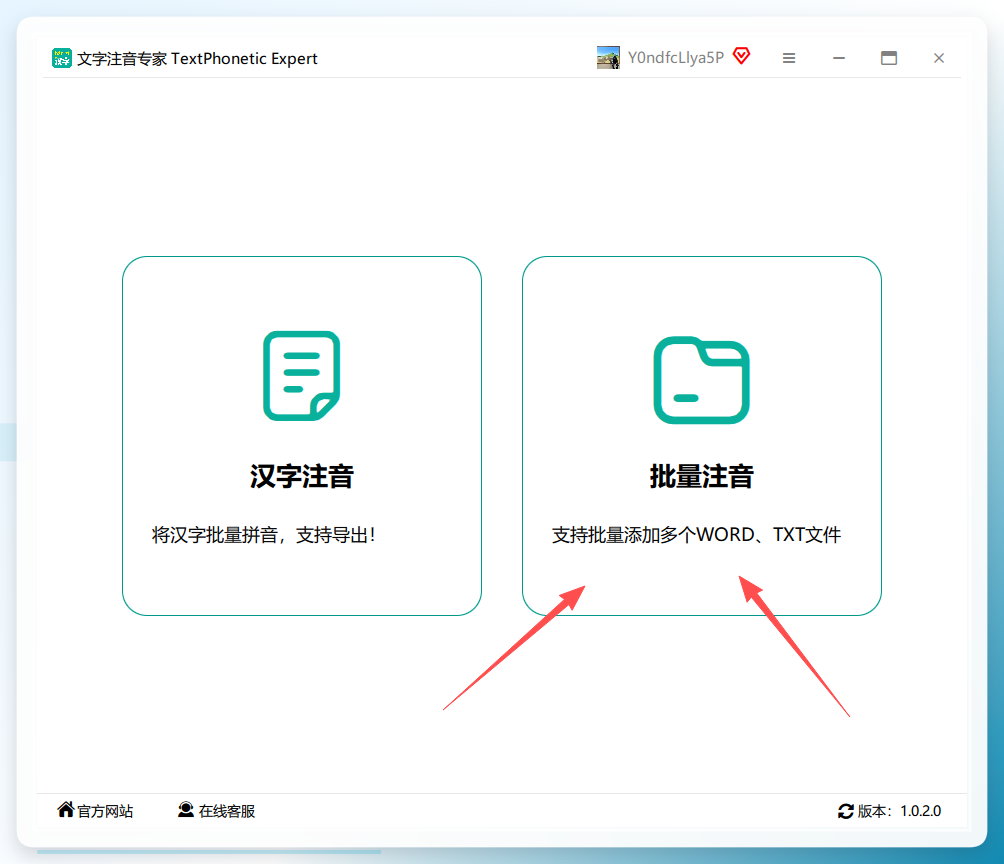1004x864 pixels.
Task: Open the user avatar thumbnail
Action: click(x=608, y=58)
